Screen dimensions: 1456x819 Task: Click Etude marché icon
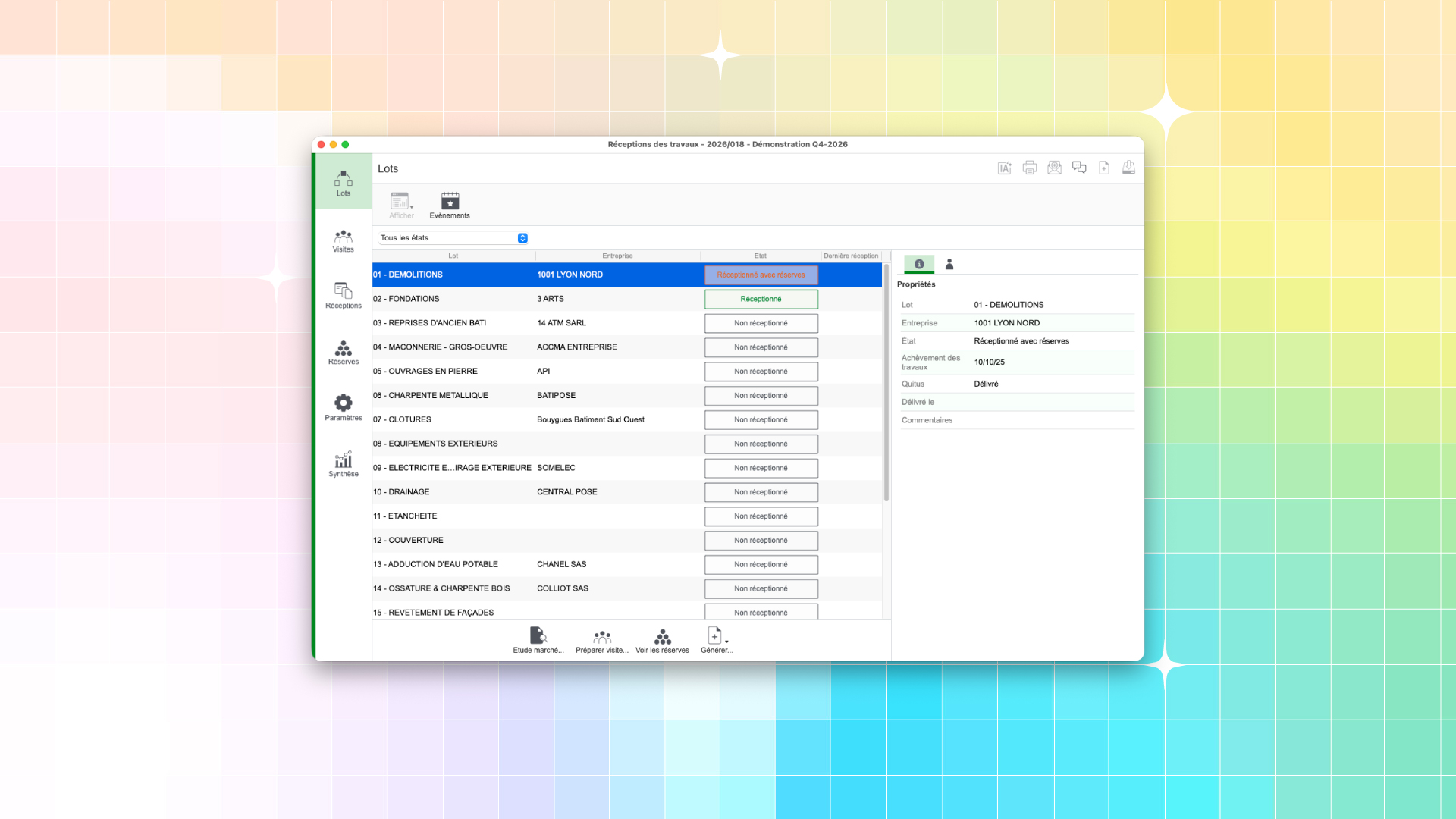538,640
